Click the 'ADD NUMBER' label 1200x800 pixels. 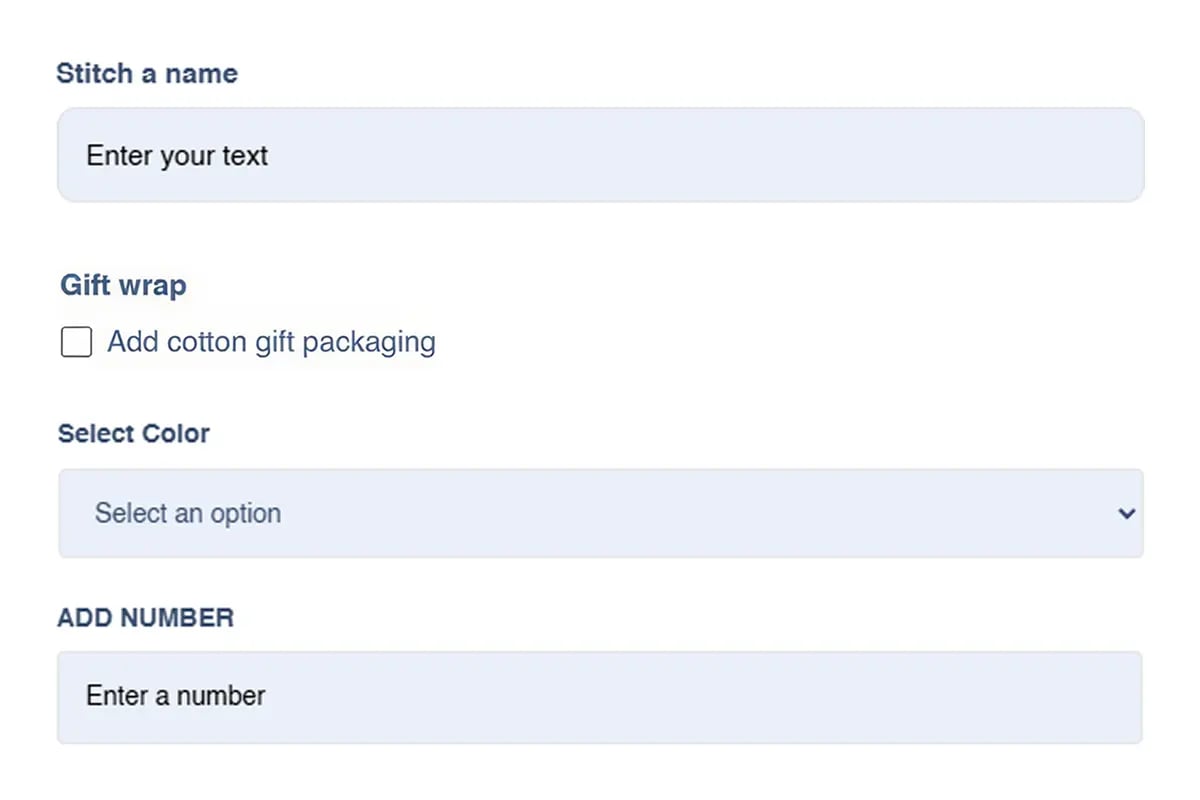coord(145,617)
